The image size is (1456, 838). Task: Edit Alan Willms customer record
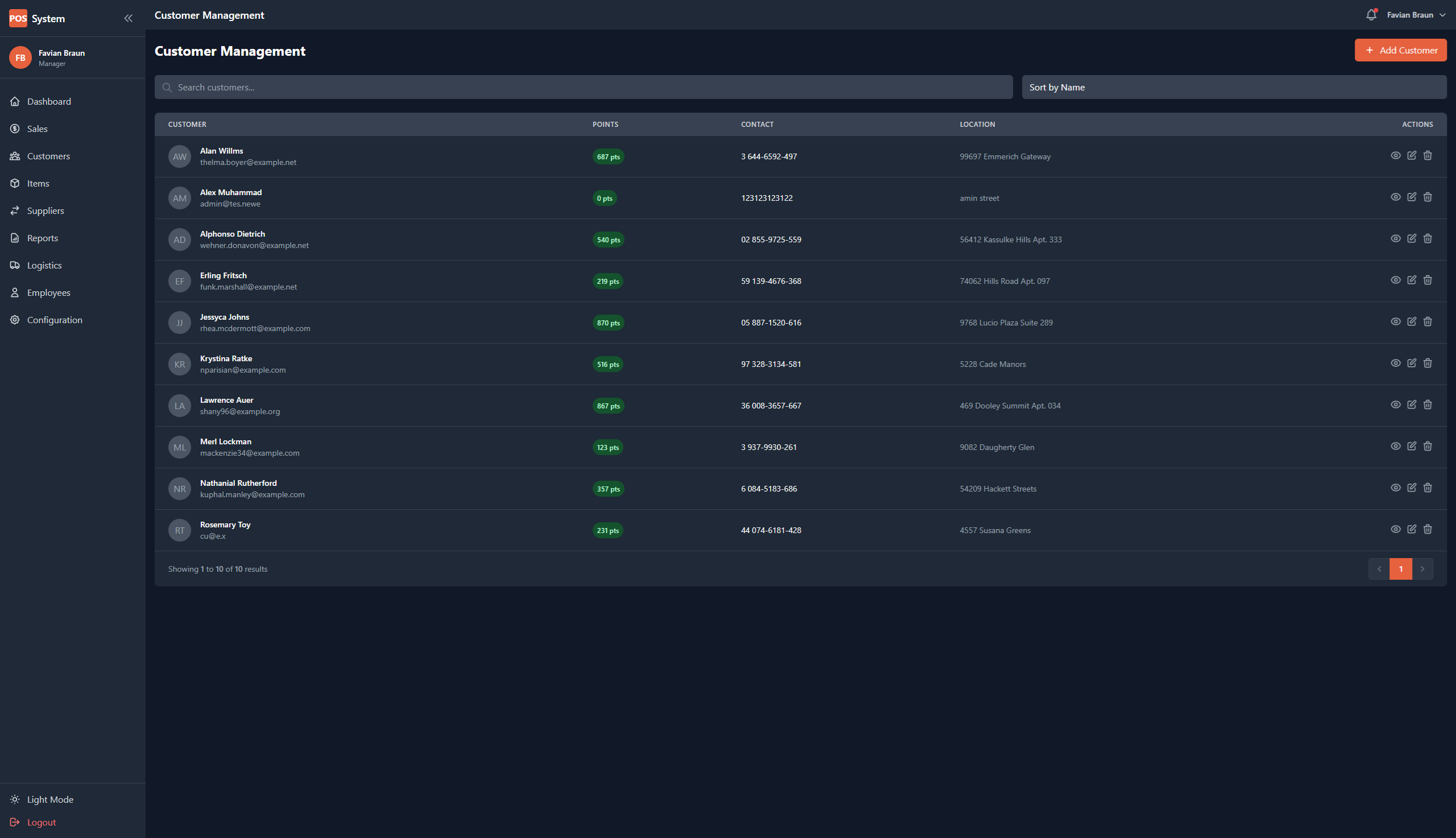click(1412, 155)
